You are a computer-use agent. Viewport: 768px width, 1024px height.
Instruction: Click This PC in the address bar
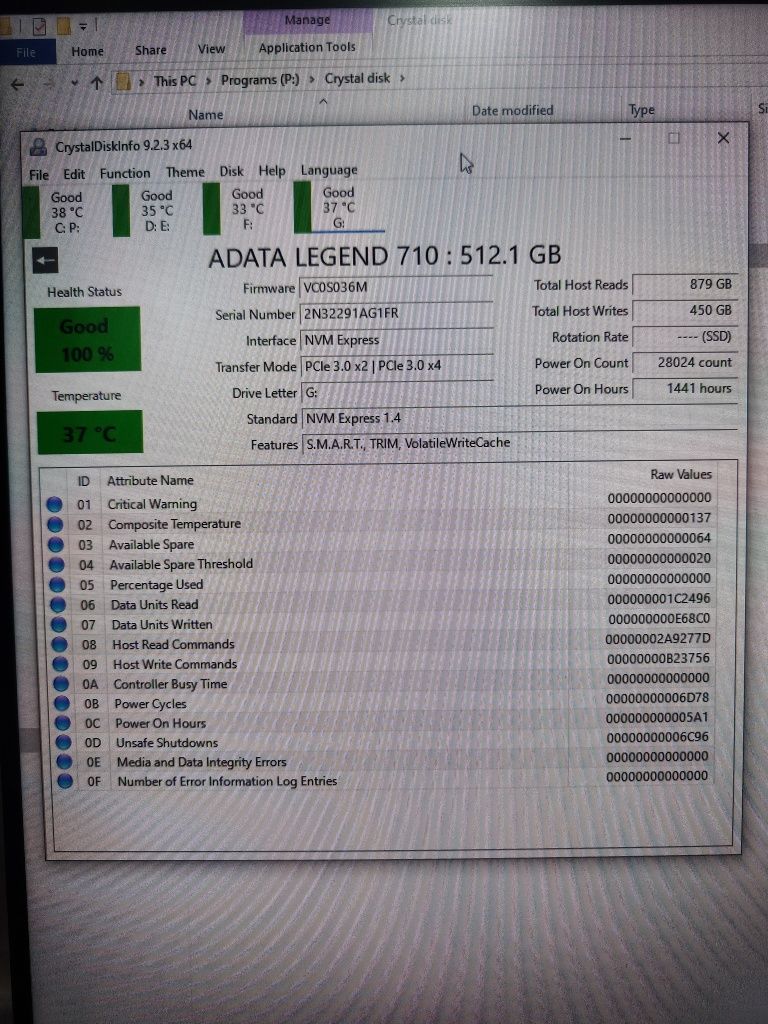(x=174, y=81)
